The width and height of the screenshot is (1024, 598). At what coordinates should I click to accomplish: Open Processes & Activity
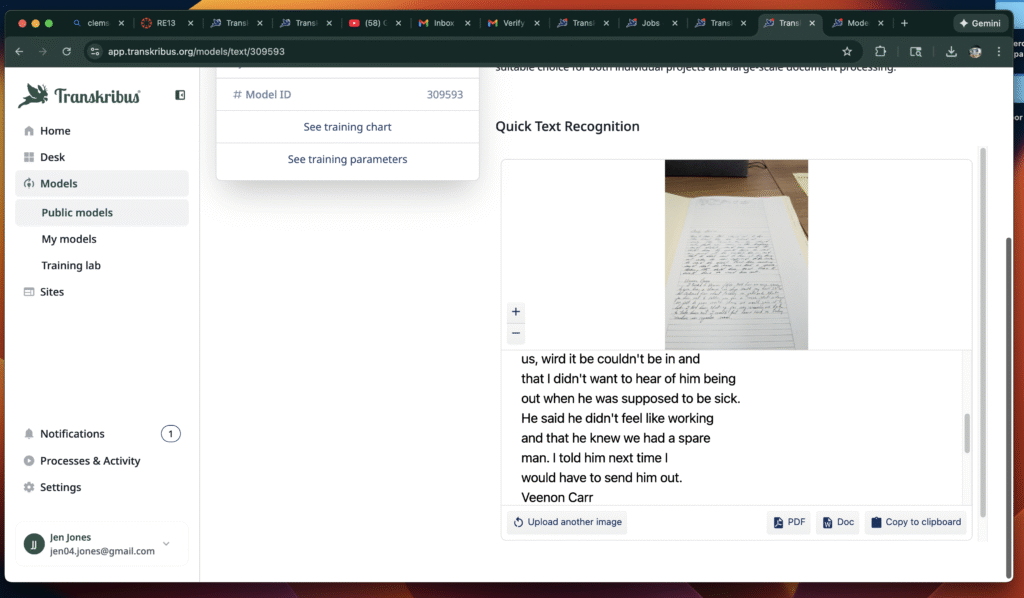point(90,461)
